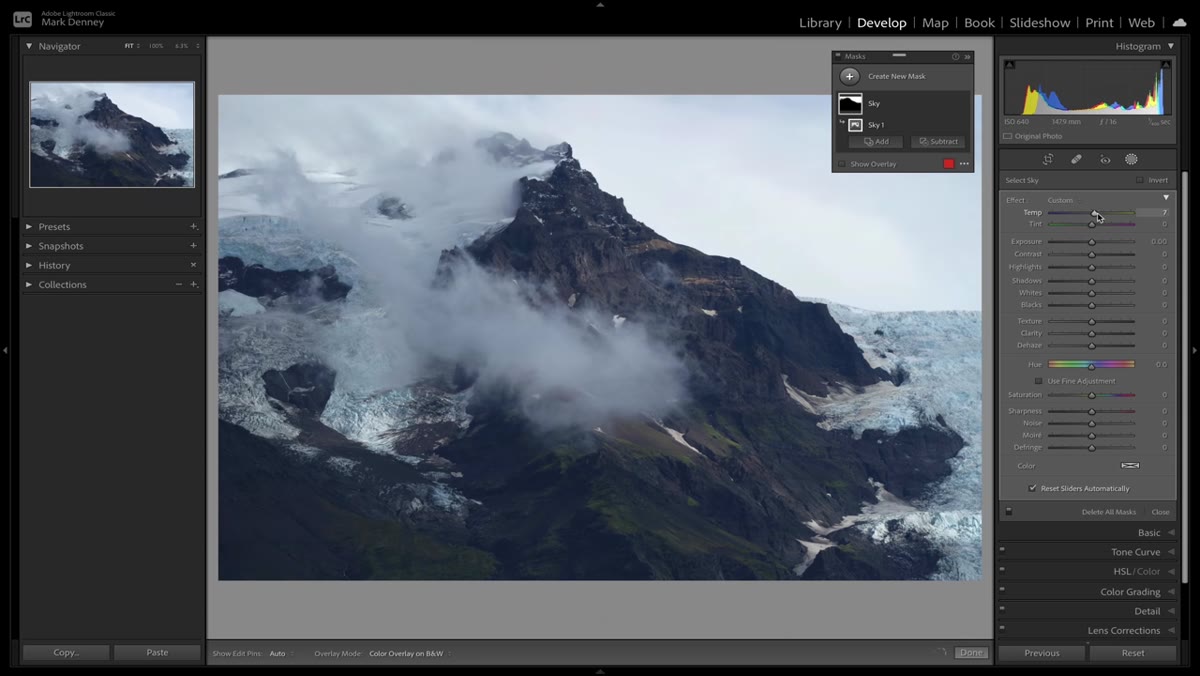
Task: Toggle shadow clipping indicator in Histogram
Action: pos(1009,65)
